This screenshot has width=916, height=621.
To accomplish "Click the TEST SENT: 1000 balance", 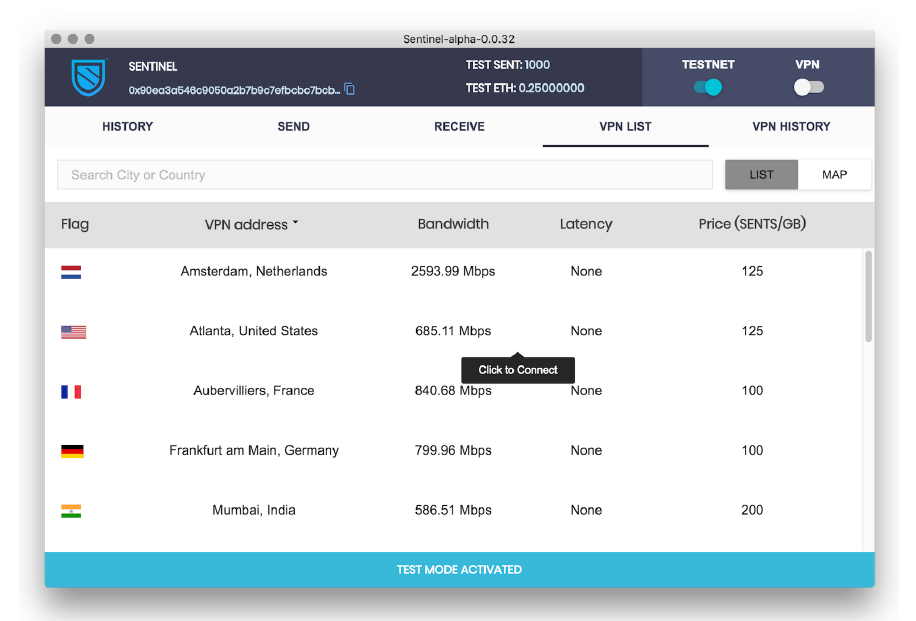I will pos(507,65).
